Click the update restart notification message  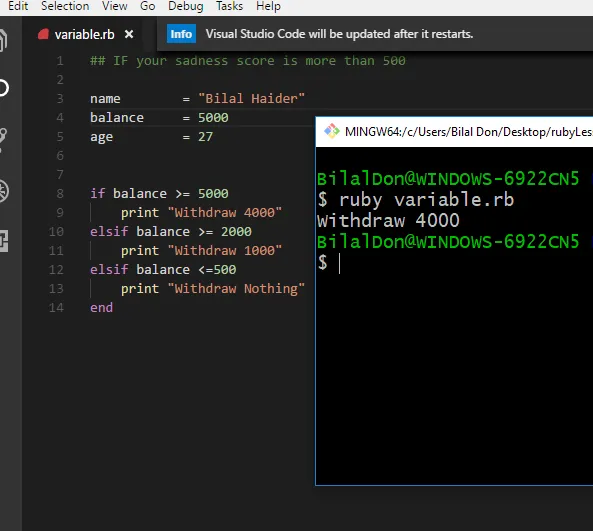click(339, 34)
